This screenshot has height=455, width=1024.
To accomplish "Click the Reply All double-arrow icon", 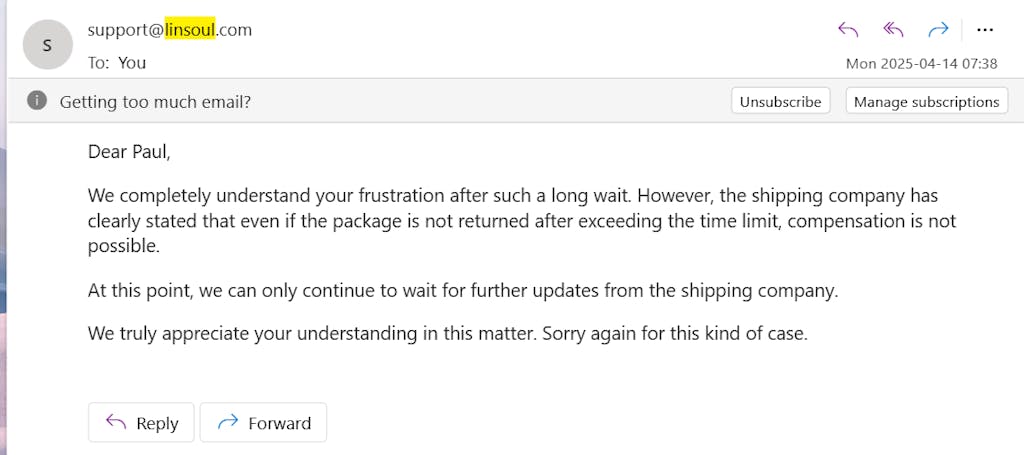I will tap(894, 29).
